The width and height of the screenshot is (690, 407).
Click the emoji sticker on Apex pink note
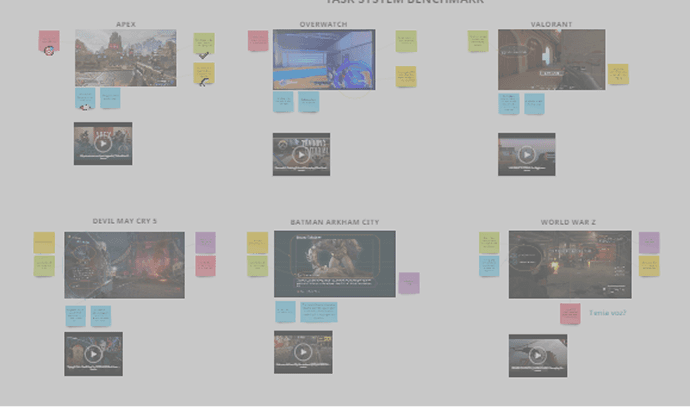tap(49, 51)
